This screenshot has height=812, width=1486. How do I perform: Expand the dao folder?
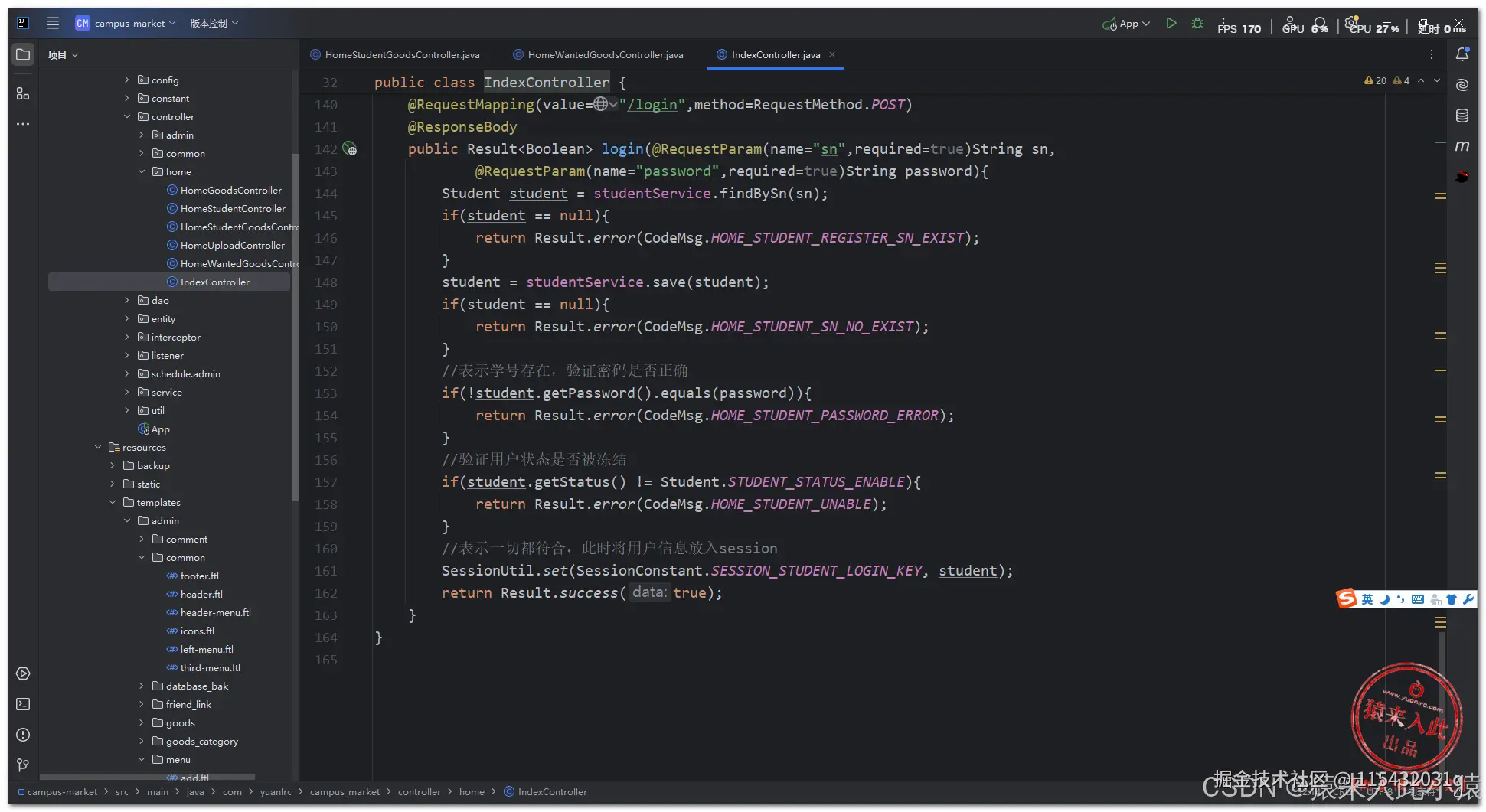click(127, 300)
